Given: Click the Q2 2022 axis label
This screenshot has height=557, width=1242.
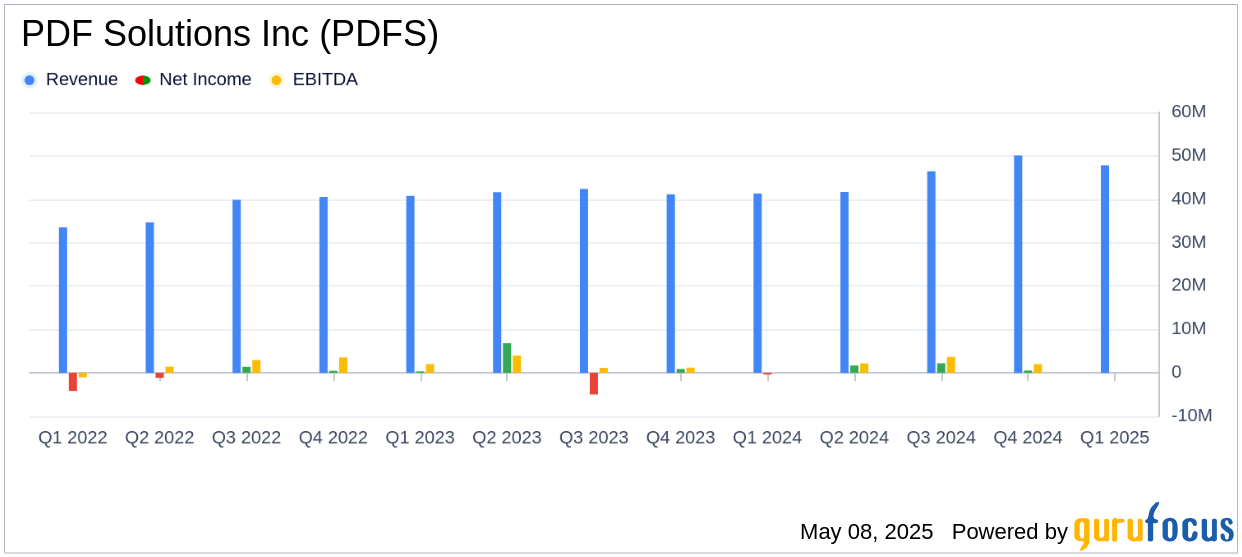Looking at the screenshot, I should (160, 438).
